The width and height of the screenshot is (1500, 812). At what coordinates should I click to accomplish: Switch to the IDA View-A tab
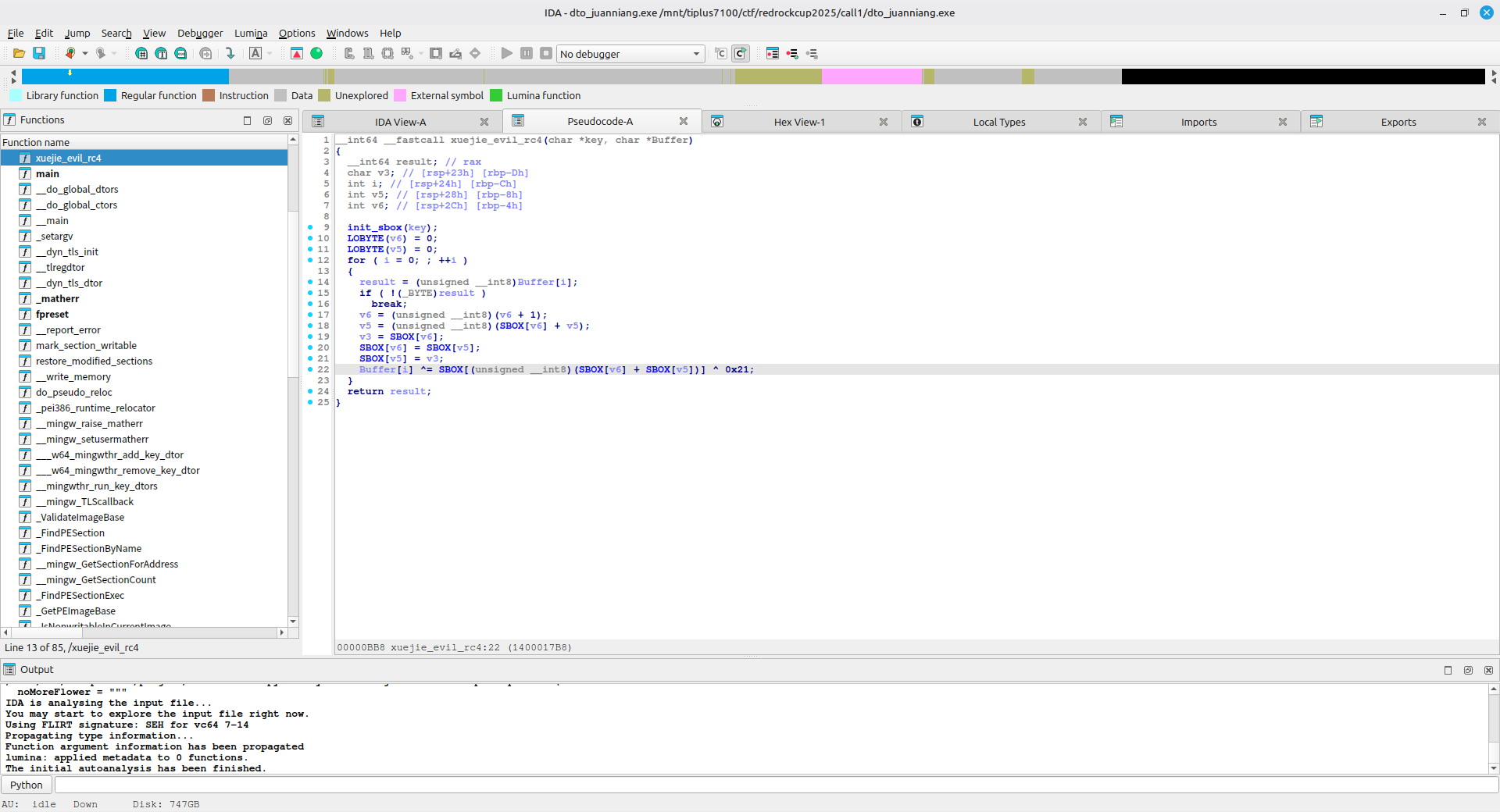click(x=400, y=122)
